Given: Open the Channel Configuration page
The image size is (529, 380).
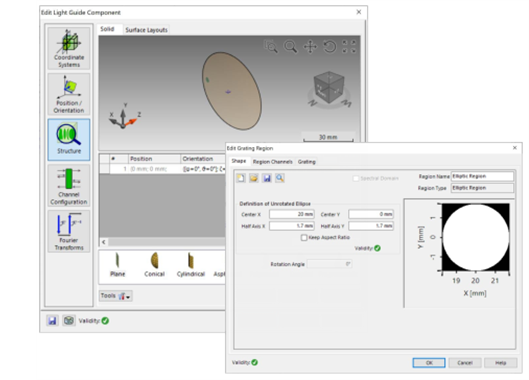Looking at the screenshot, I should 69,186.
